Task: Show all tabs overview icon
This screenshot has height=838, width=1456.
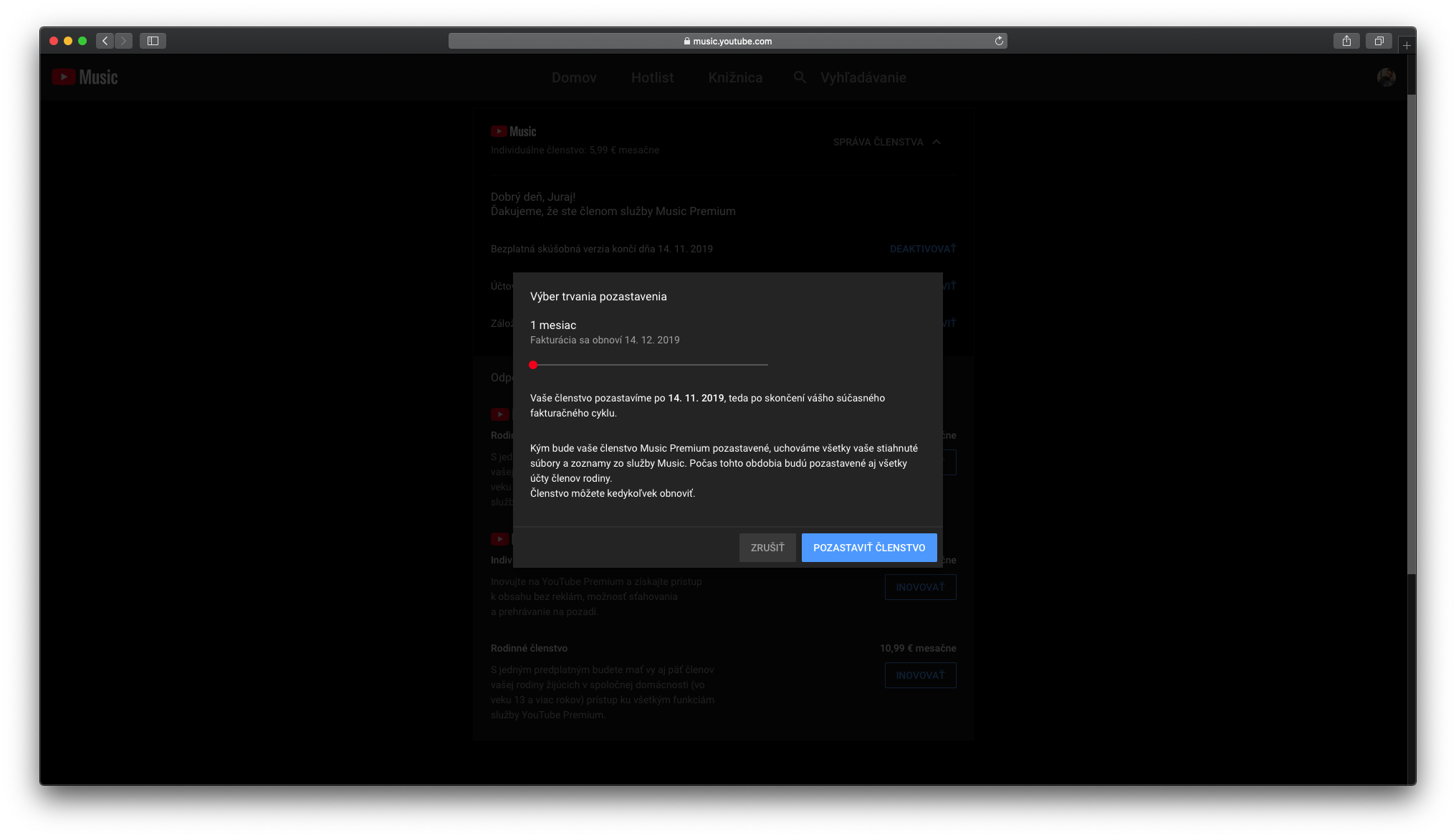Action: pyautogui.click(x=1379, y=41)
